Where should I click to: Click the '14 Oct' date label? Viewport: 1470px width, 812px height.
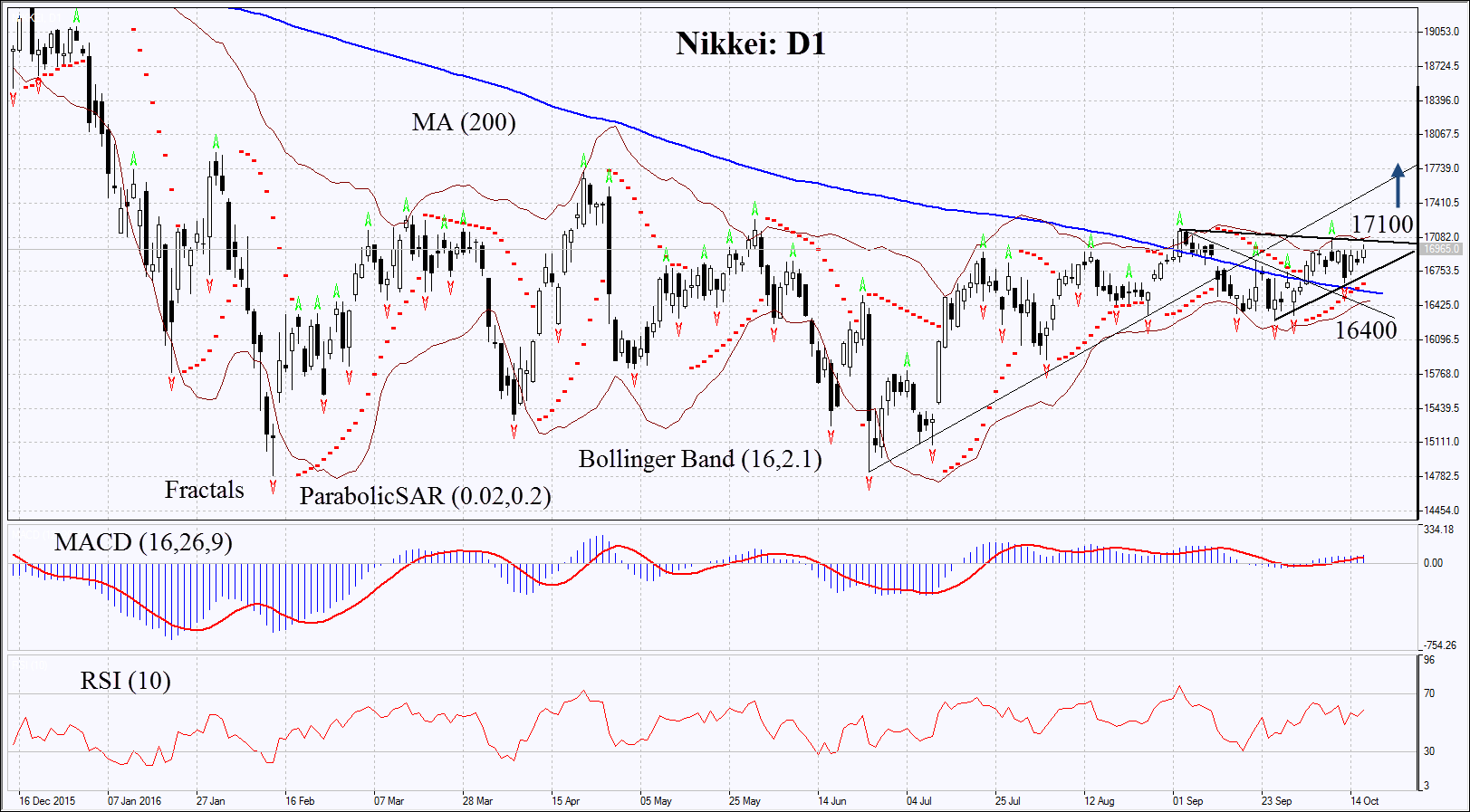coord(1364,801)
